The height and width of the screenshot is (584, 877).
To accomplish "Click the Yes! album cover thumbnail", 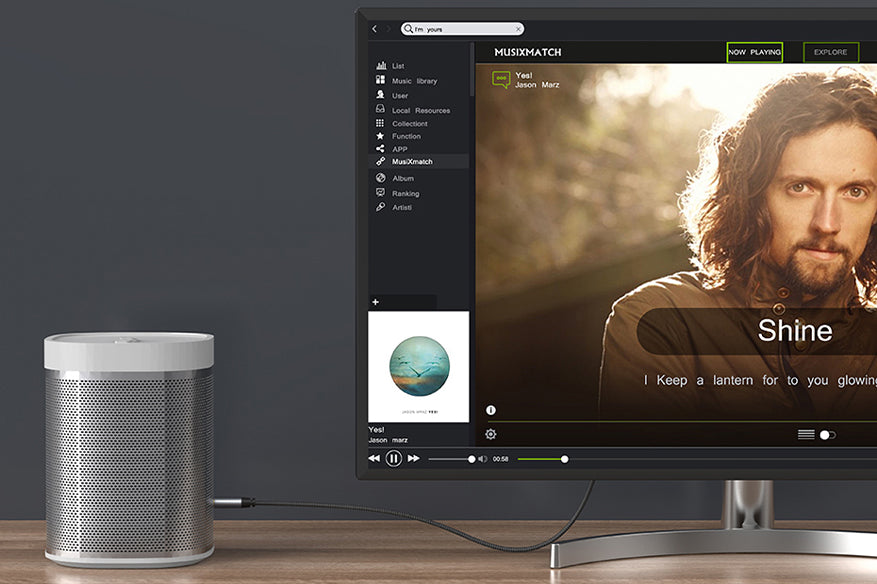I will [x=418, y=366].
